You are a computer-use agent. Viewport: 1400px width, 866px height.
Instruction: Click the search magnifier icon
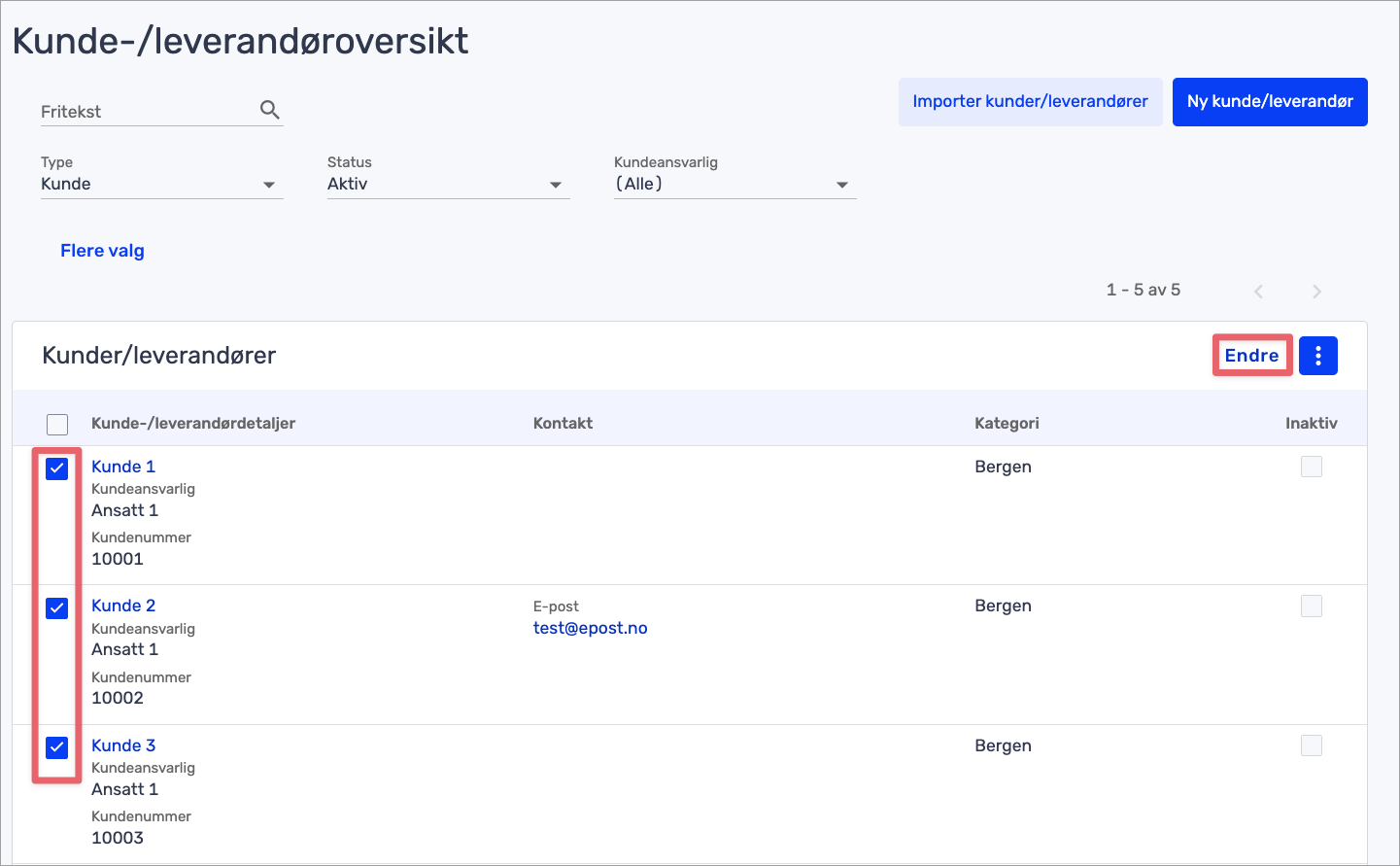270,110
